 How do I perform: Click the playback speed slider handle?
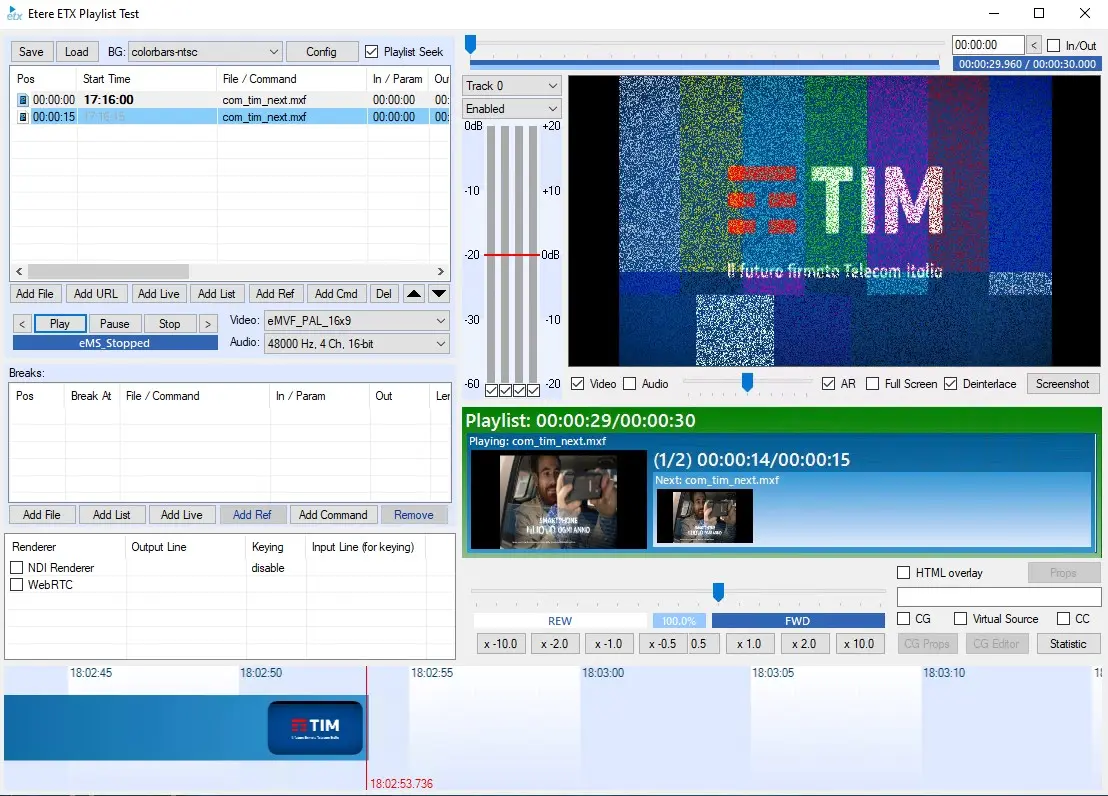pos(718,592)
